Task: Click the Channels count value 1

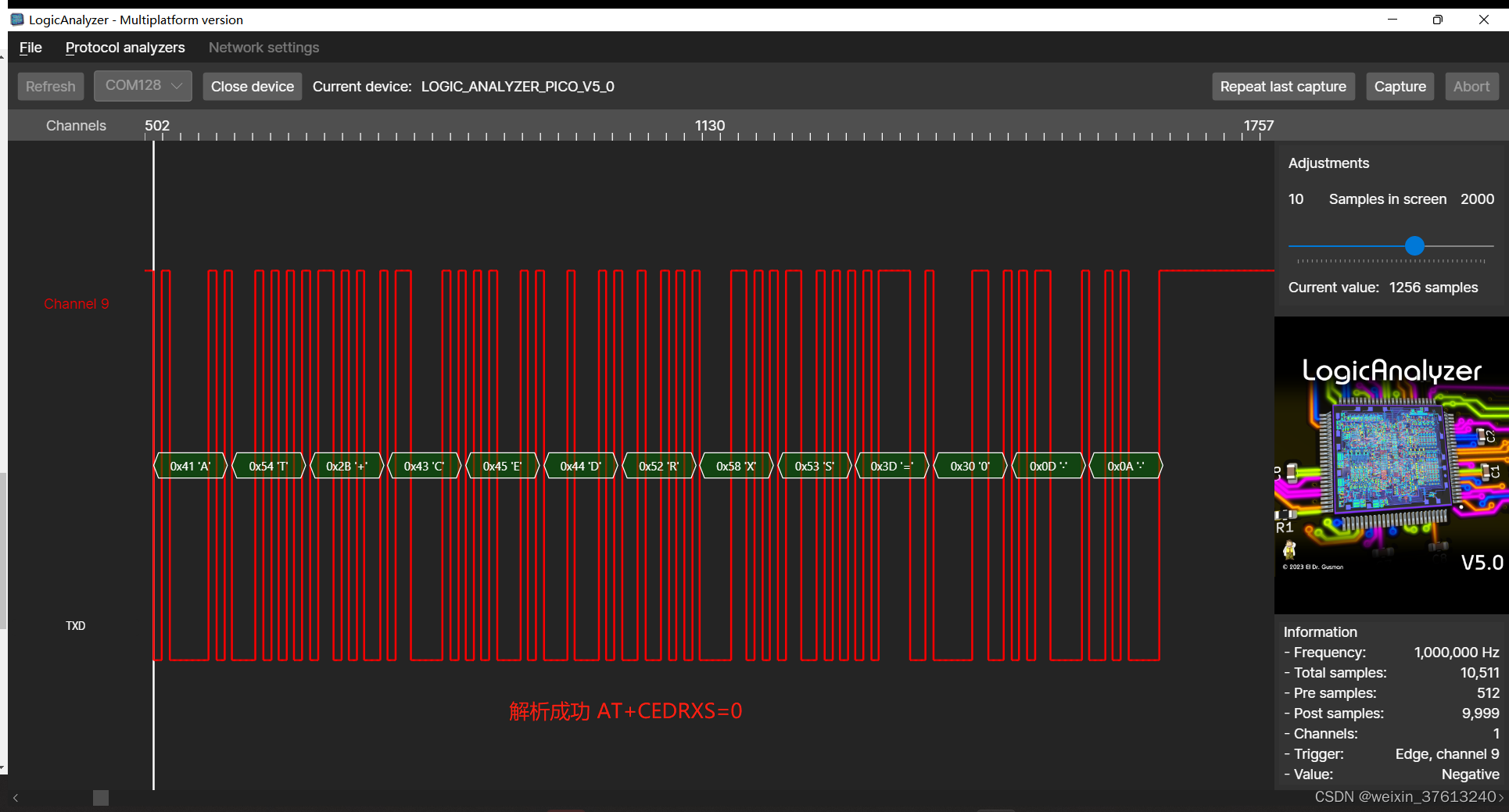Action: pos(1496,734)
